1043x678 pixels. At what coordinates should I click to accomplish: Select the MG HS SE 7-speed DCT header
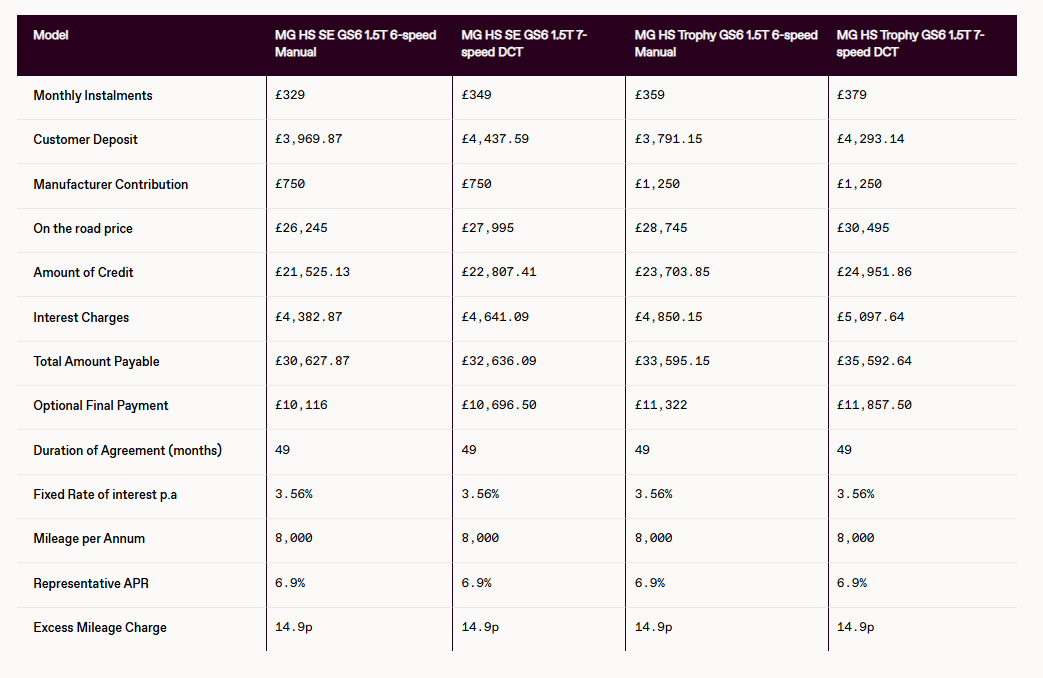524,43
